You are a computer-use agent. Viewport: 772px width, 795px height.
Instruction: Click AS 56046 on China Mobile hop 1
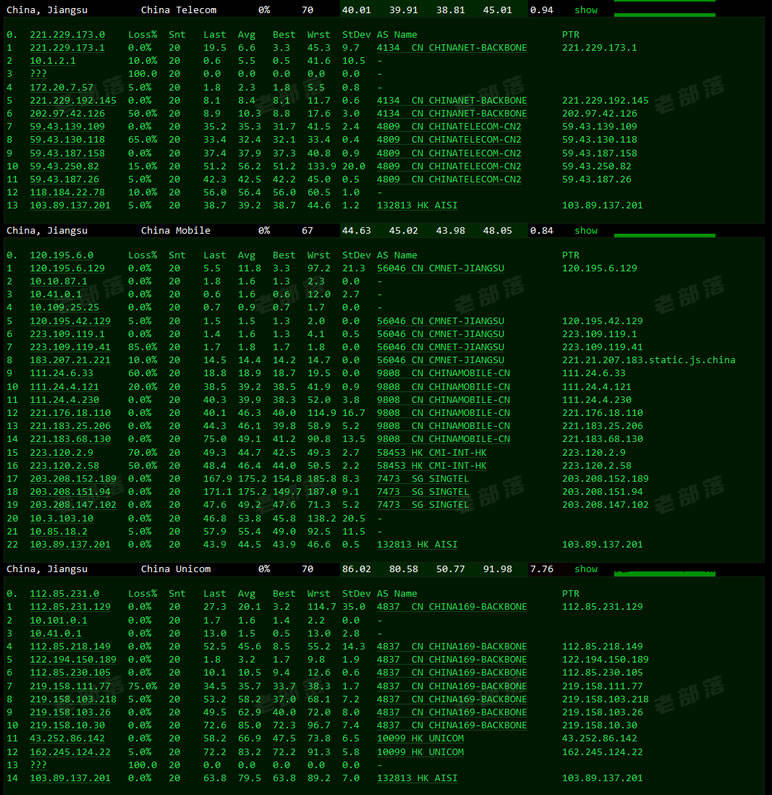tap(391, 269)
